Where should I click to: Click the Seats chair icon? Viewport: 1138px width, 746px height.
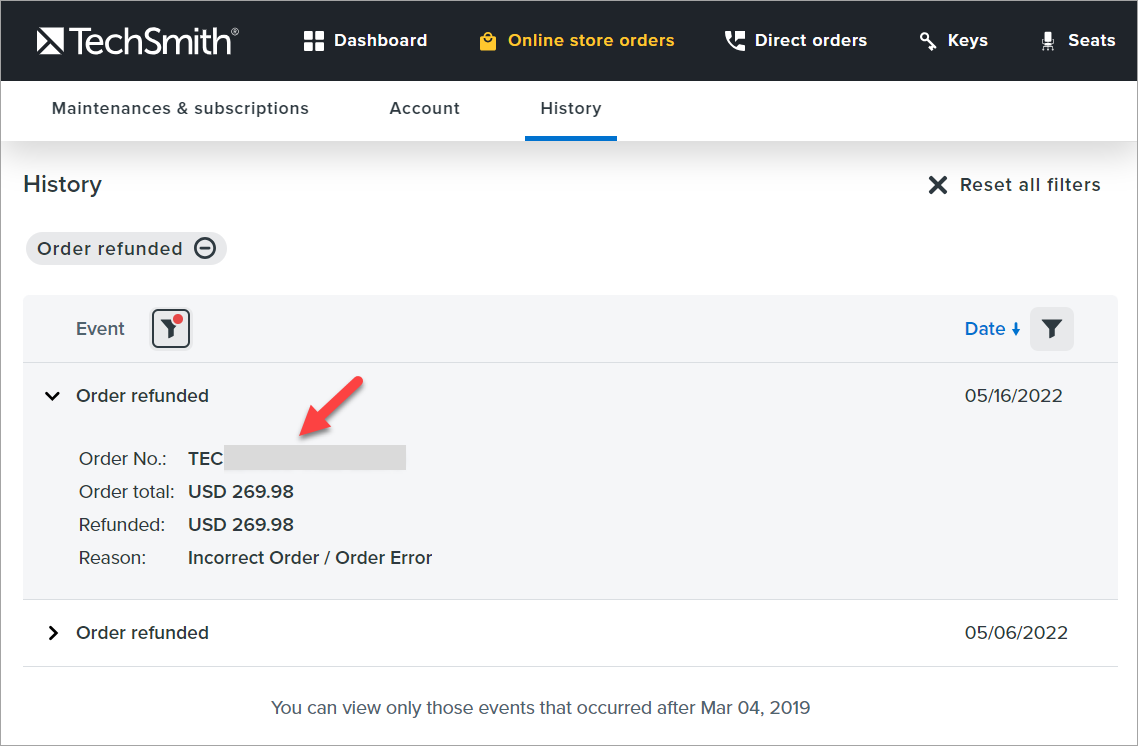click(x=1048, y=41)
